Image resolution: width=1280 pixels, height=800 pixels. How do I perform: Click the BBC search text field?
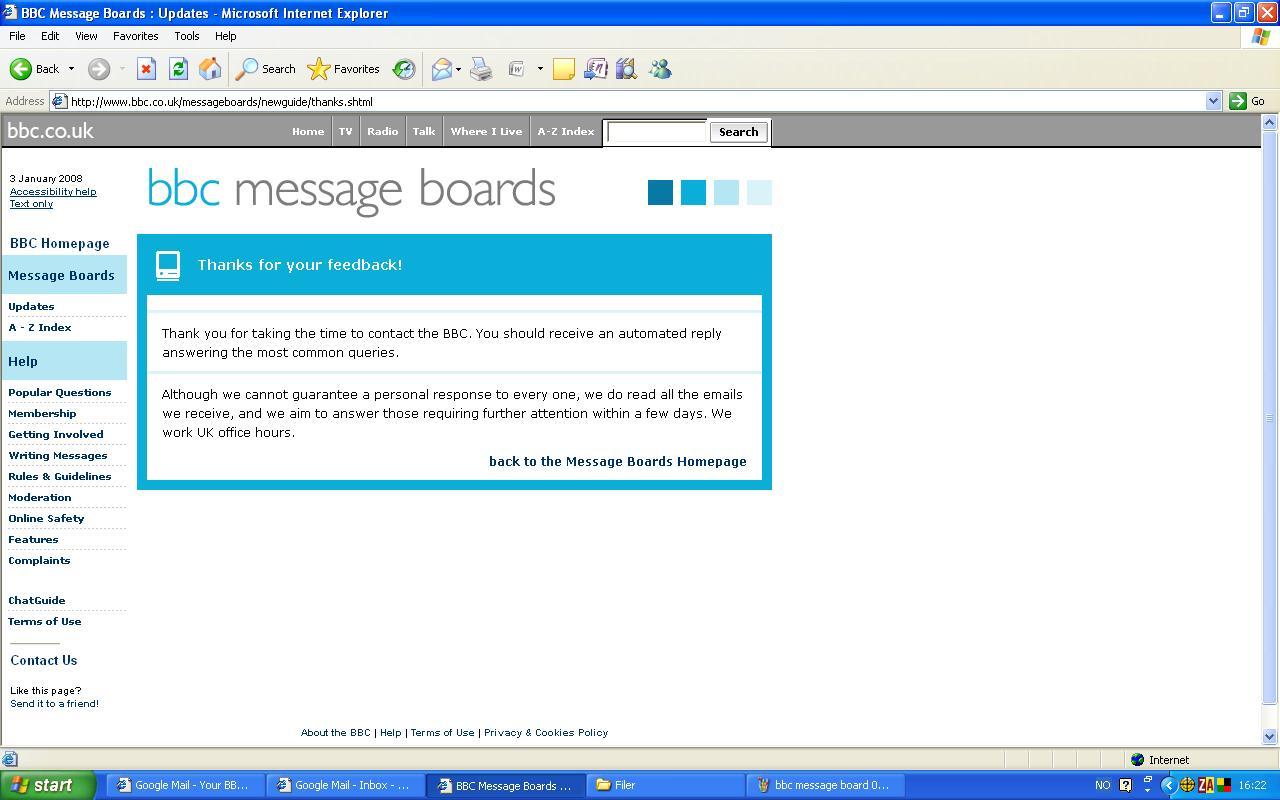[x=657, y=132]
